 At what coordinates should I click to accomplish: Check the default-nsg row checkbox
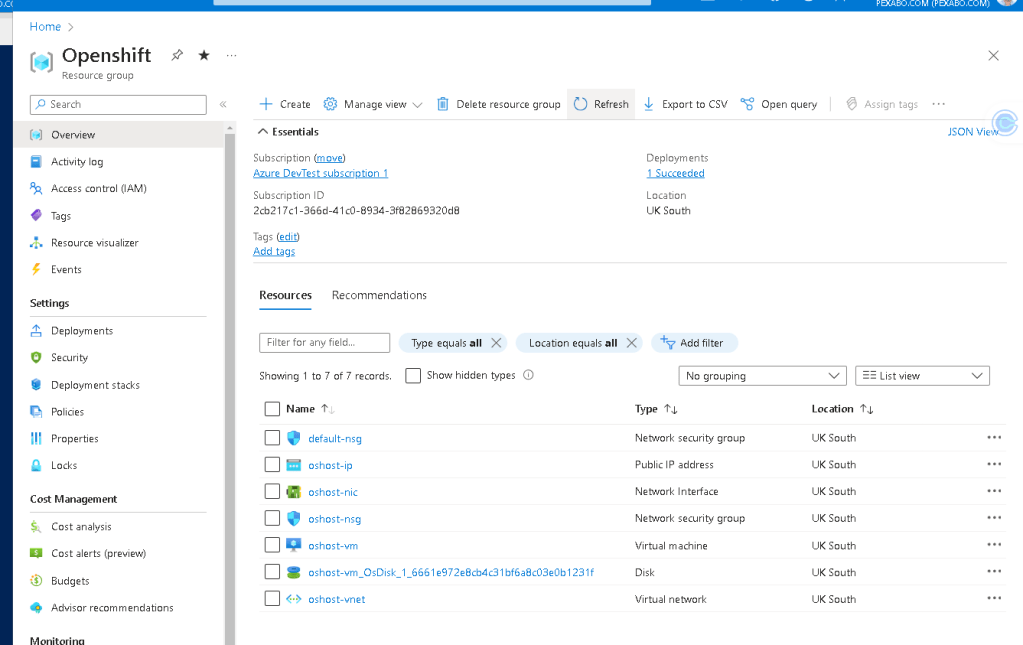pos(272,438)
